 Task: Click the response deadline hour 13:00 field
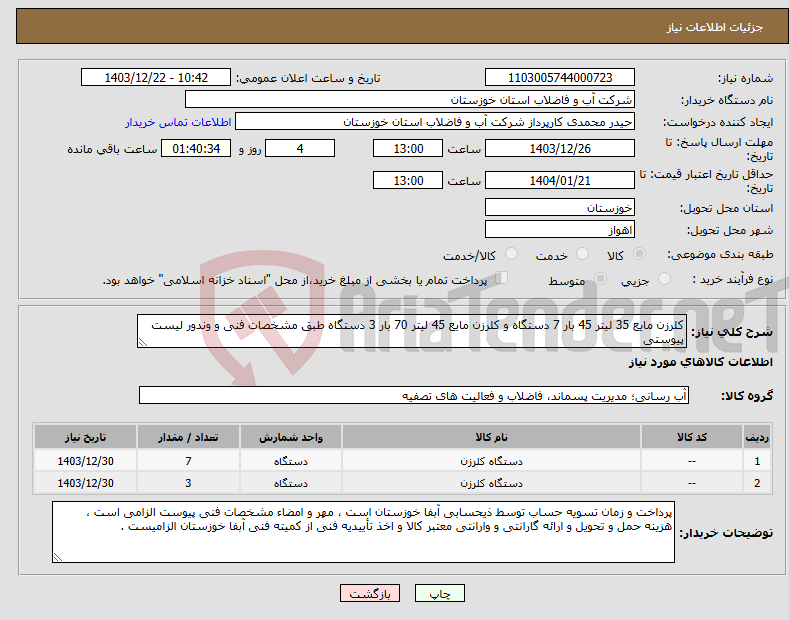pos(408,148)
